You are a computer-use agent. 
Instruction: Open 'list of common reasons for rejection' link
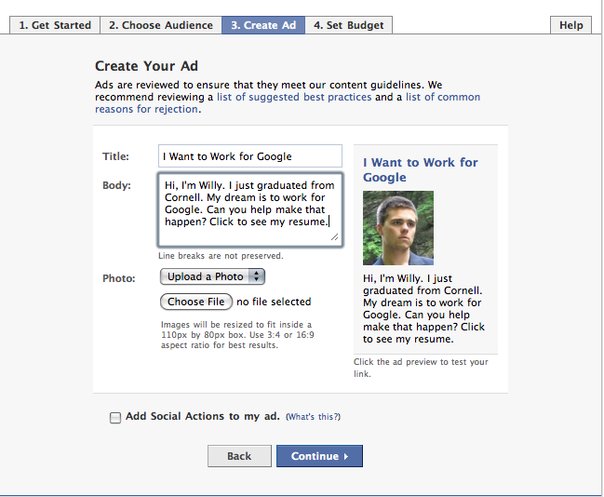287,103
